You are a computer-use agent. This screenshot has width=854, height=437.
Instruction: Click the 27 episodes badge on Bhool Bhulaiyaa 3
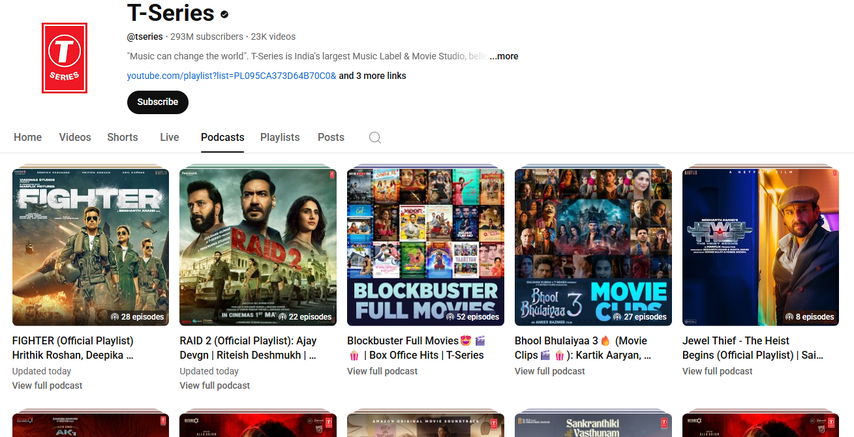(x=639, y=317)
